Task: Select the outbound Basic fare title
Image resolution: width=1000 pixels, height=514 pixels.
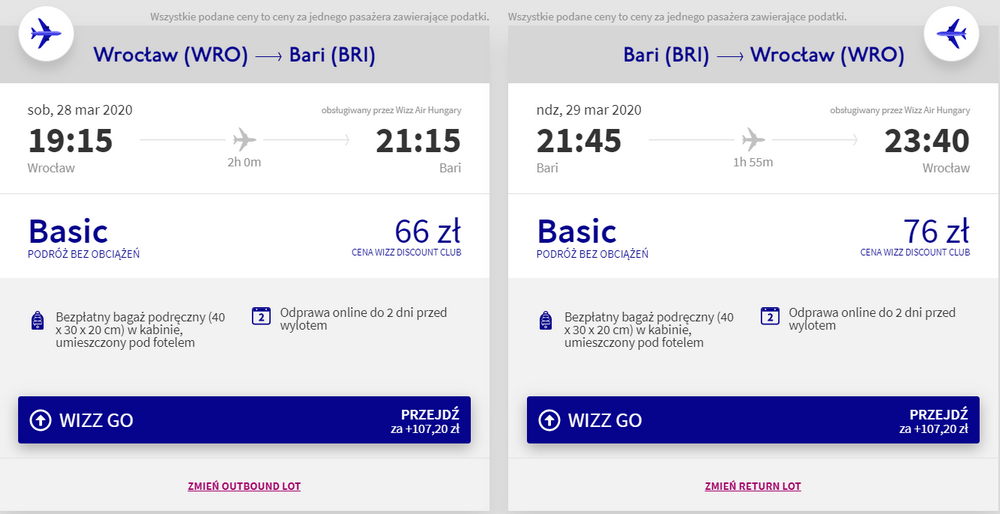Action: tap(68, 231)
